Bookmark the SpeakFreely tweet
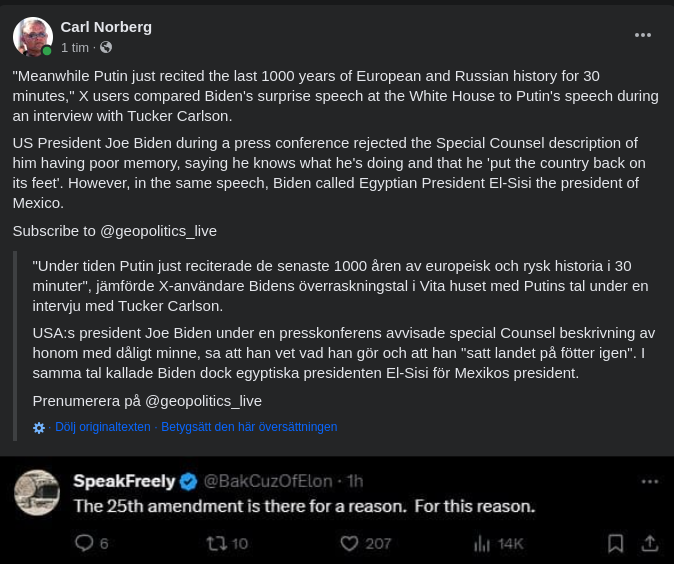This screenshot has width=674, height=564. coord(616,543)
